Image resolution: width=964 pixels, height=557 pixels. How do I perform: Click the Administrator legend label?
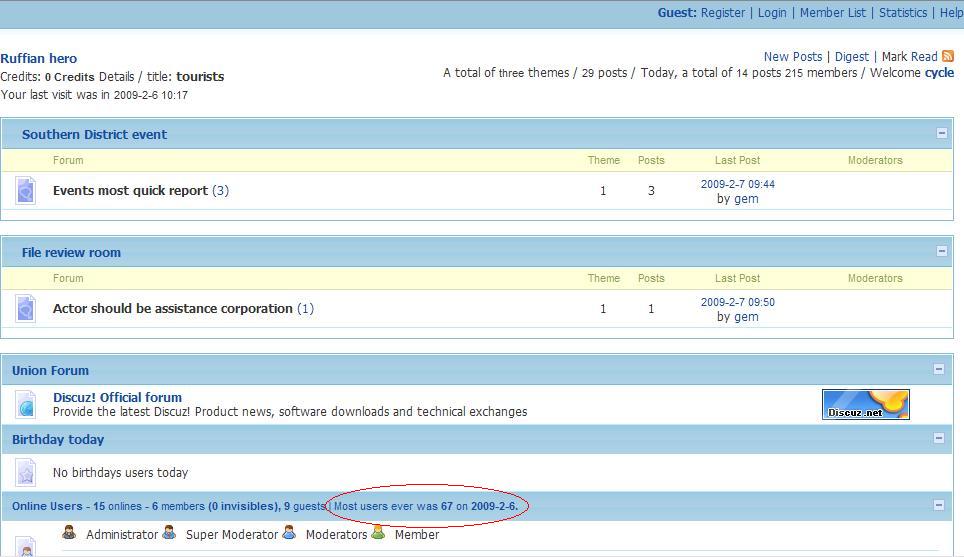pos(122,535)
